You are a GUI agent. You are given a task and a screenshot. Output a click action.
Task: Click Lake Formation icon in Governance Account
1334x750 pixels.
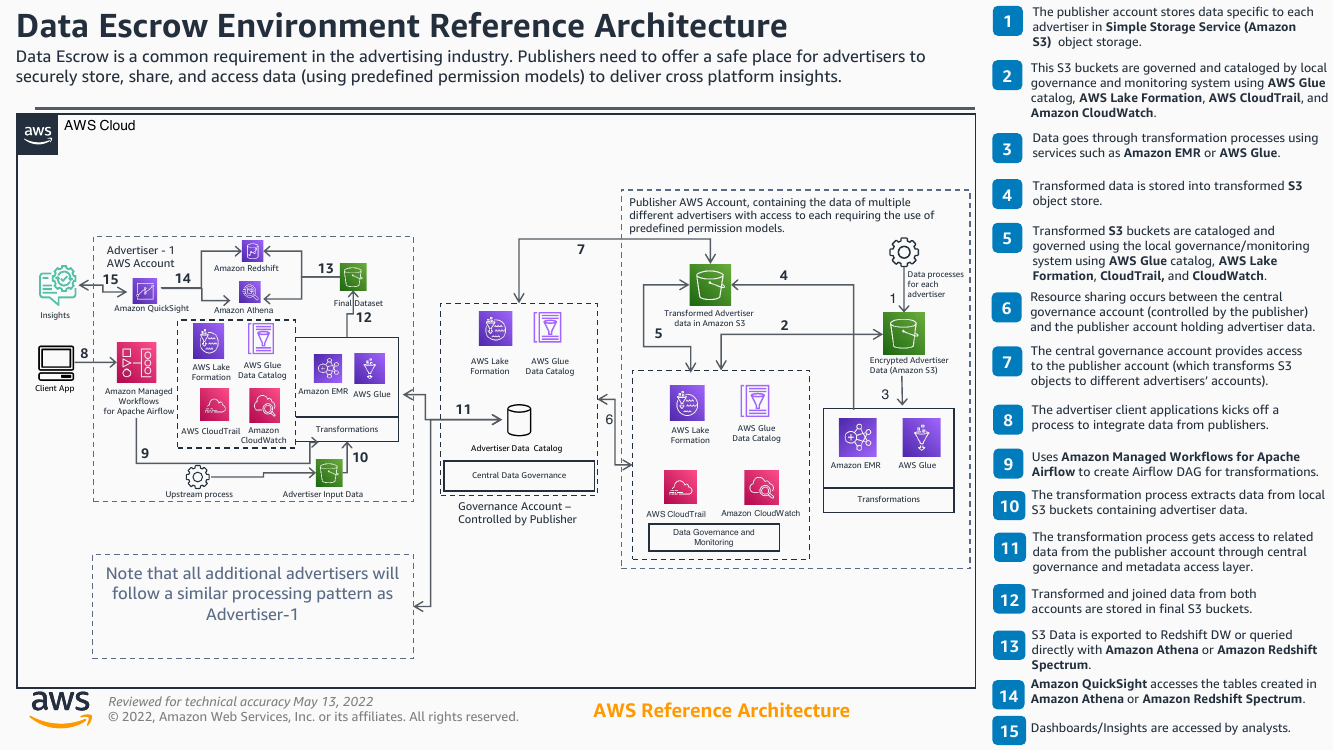(496, 329)
